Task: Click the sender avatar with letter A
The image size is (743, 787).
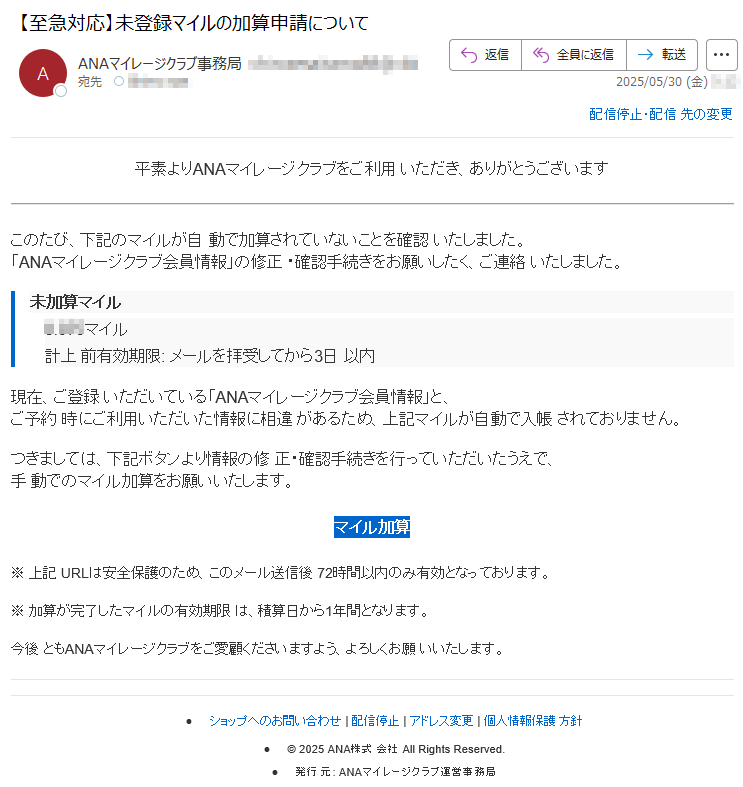Action: [43, 73]
